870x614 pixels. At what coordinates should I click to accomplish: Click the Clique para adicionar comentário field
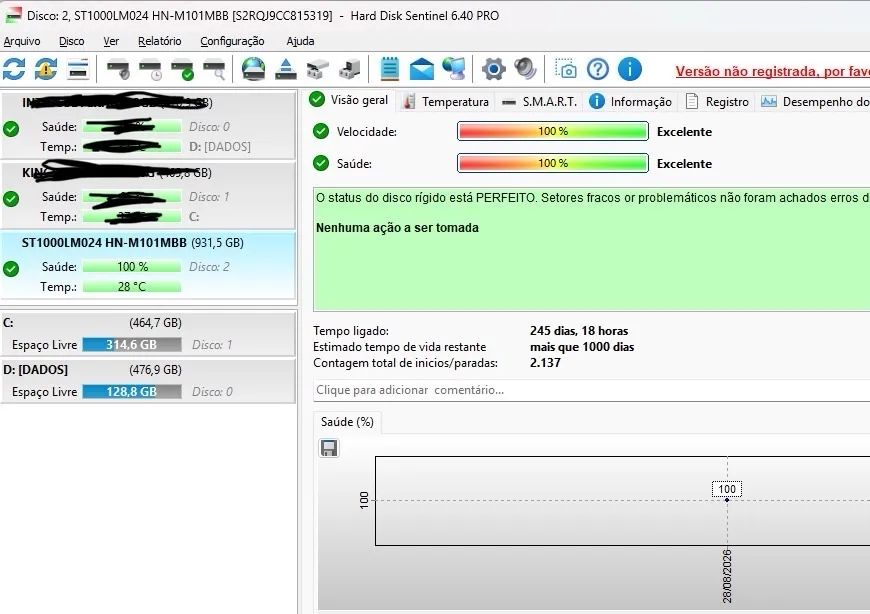(591, 390)
